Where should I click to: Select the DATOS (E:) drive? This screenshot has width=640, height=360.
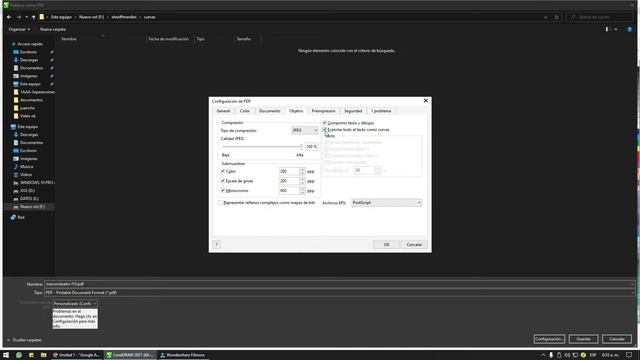(x=29, y=199)
